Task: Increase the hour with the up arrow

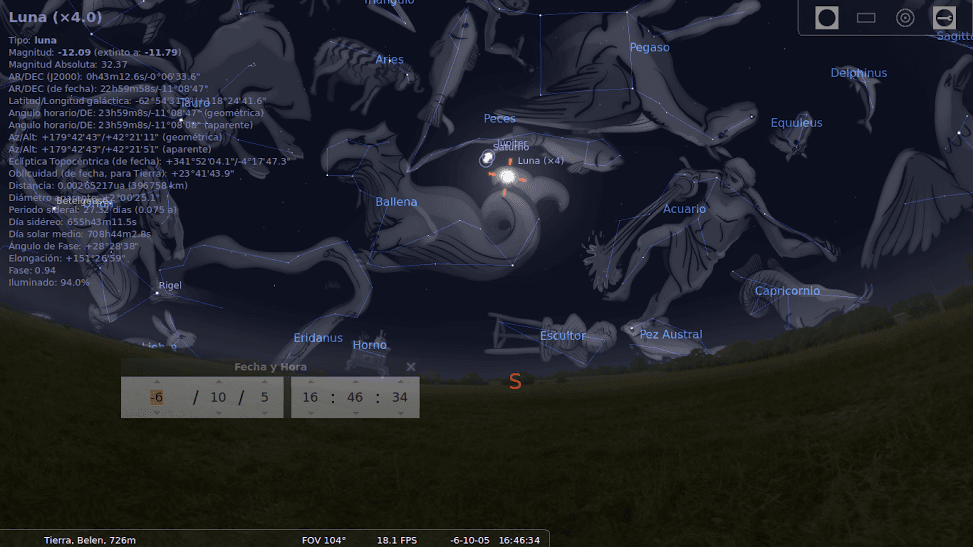Action: 310,381
